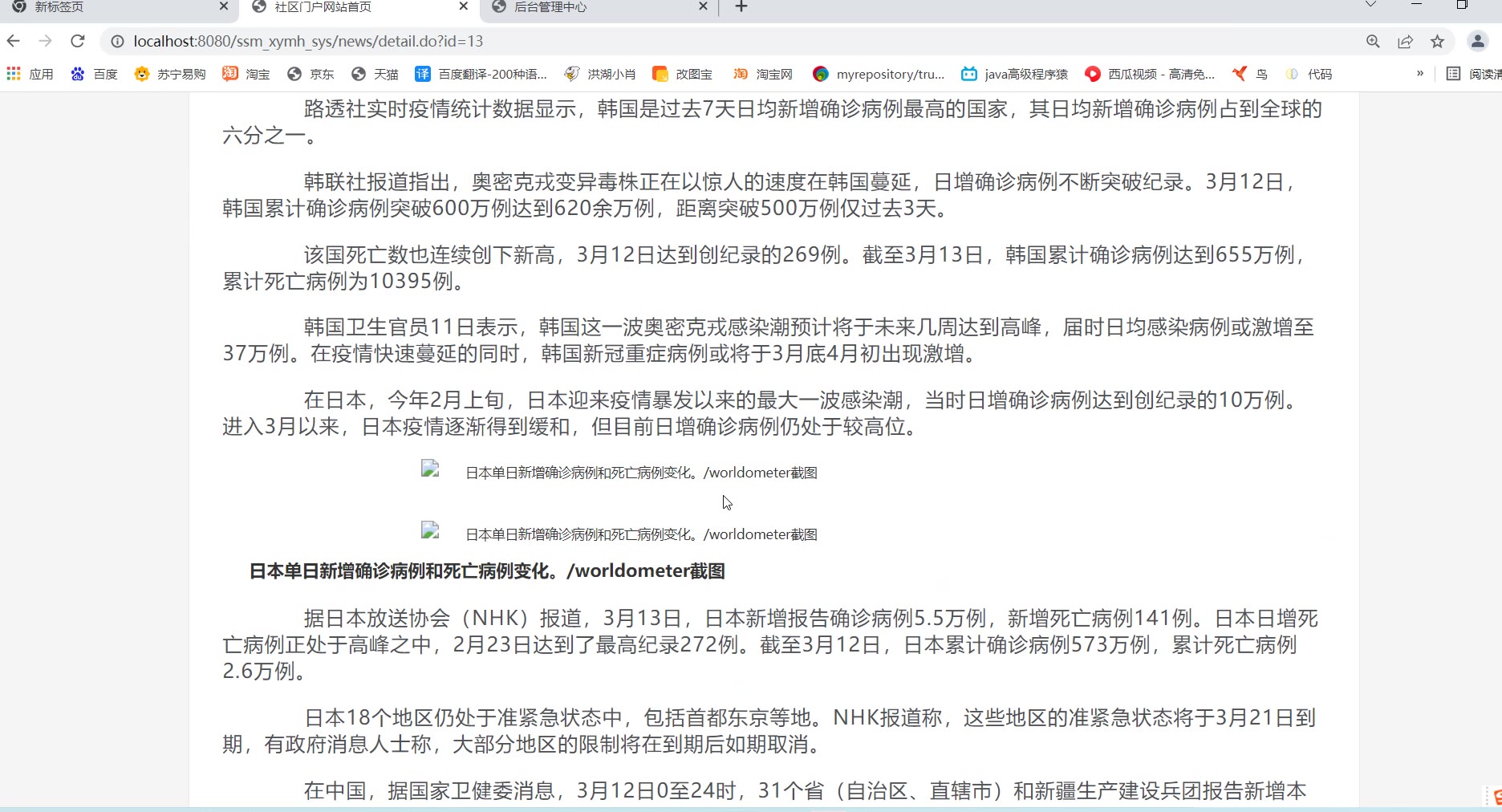Click the paragraph beginning 路透社实时疫情统计数据显示
Viewport: 1502px width, 812px height.
(773, 122)
